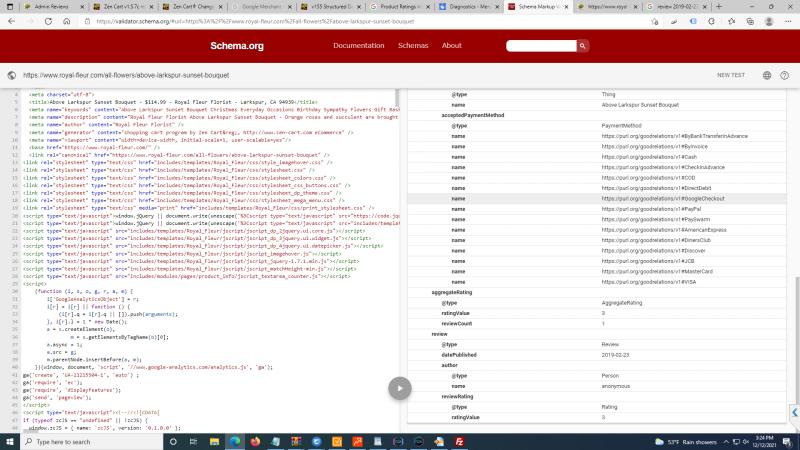Select the #MasterCard payment row
Image resolution: width=800 pixels, height=450 pixels.
[597, 271]
